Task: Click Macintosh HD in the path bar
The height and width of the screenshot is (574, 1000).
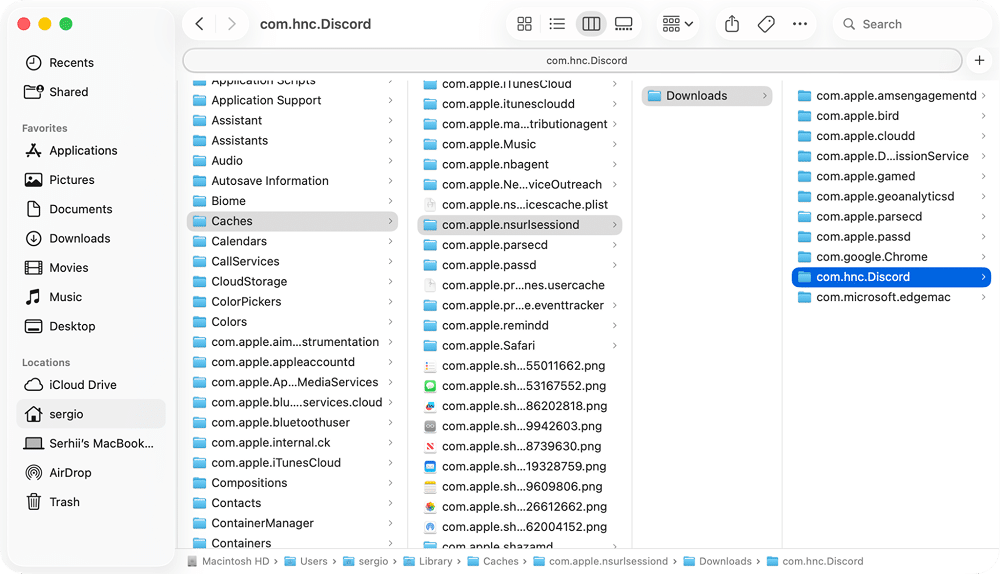Action: (228, 561)
